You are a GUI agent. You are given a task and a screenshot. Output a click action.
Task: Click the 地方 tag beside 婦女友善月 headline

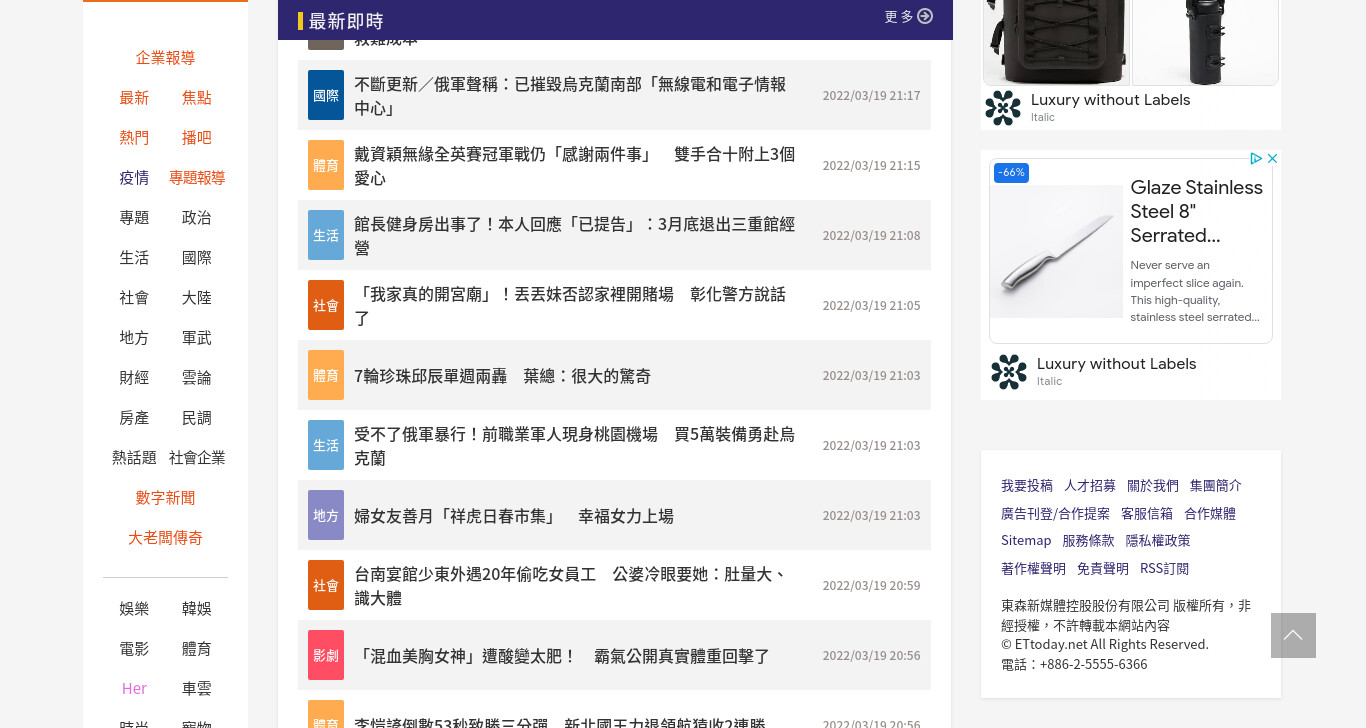click(x=326, y=515)
